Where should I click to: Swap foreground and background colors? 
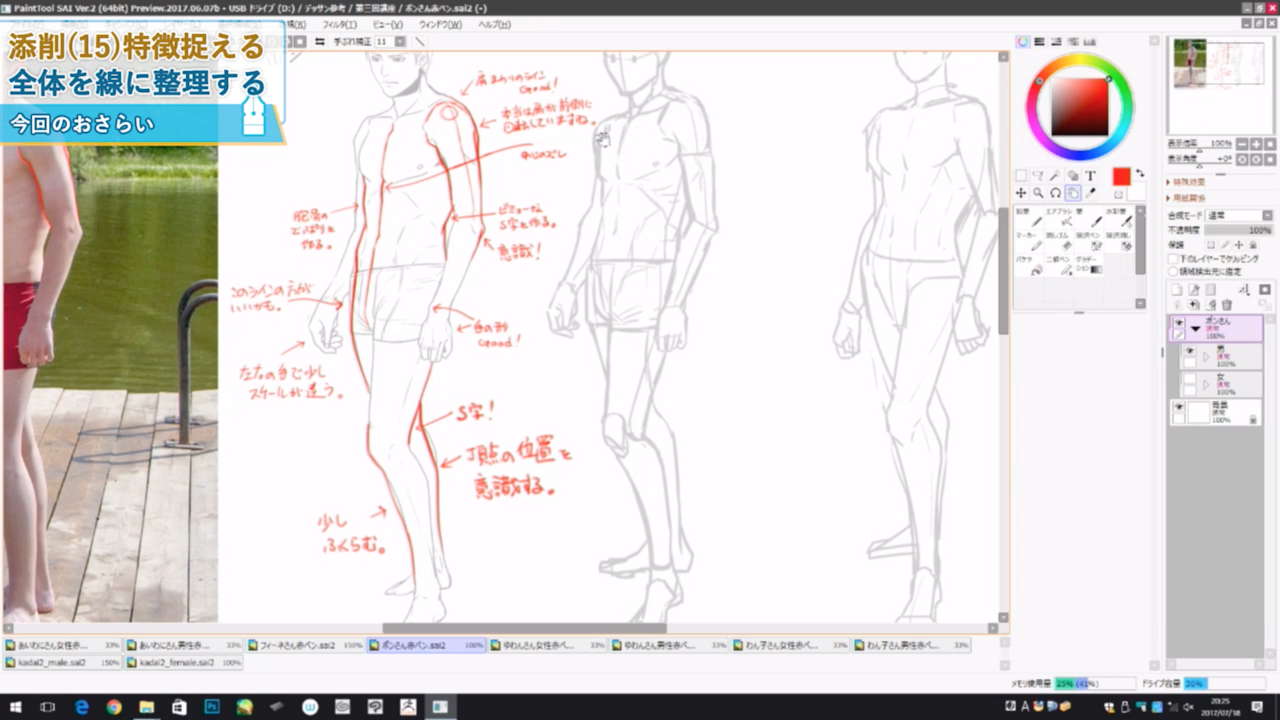point(1140,174)
